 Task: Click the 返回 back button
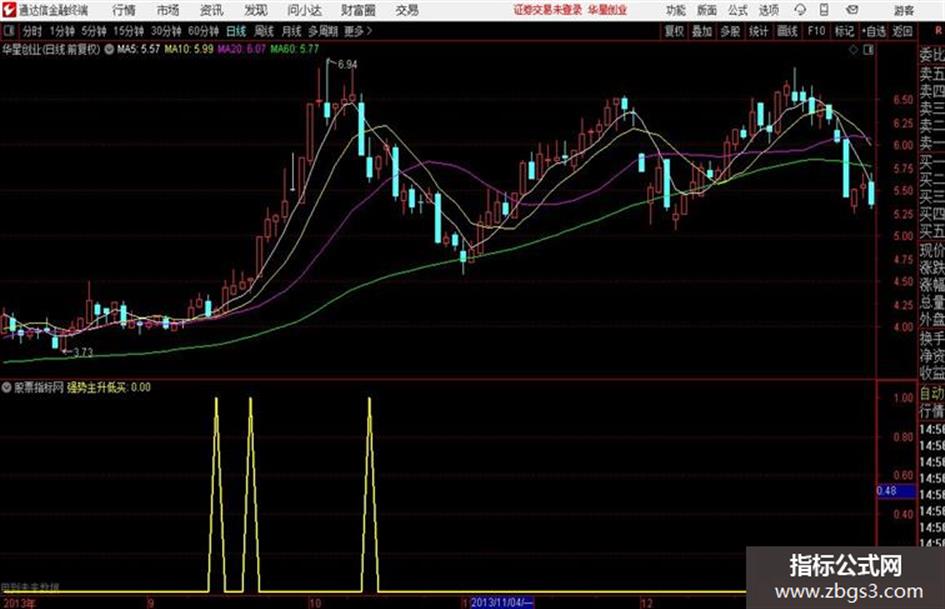pyautogui.click(x=902, y=31)
